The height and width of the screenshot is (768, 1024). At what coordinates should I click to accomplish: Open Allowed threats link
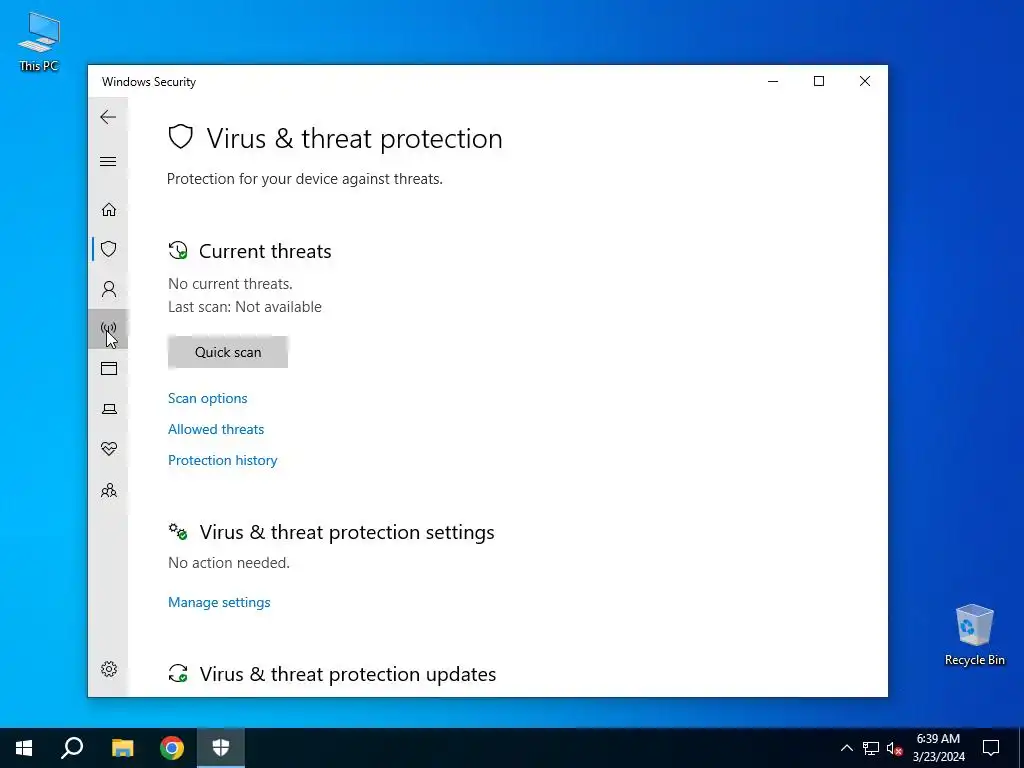pos(216,429)
